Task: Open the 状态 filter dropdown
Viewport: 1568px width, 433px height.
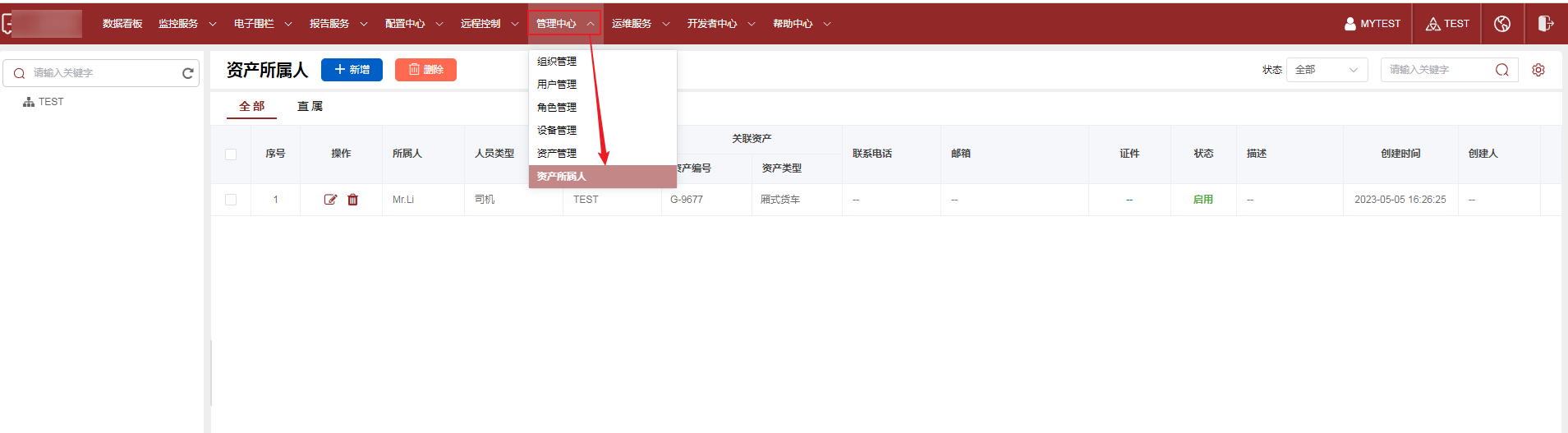Action: [x=1327, y=70]
